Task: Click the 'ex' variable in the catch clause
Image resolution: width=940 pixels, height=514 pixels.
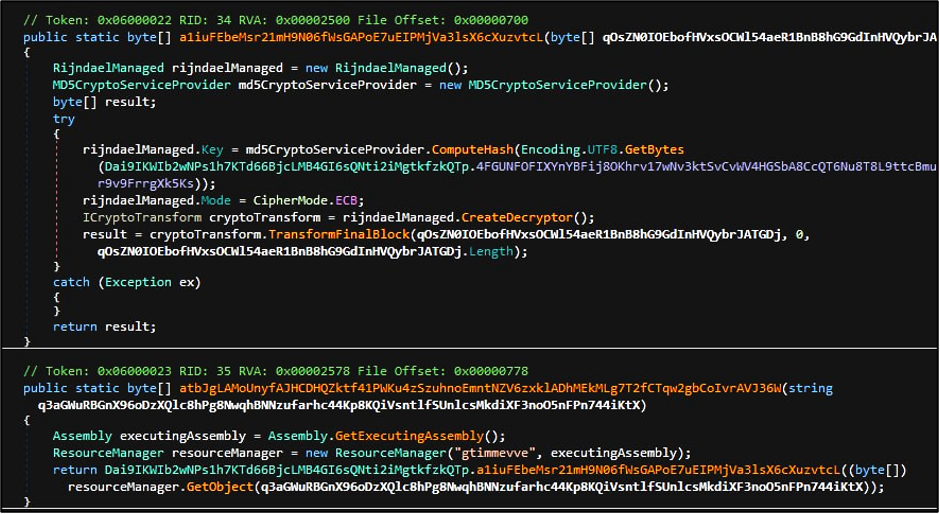Action: coord(186,282)
